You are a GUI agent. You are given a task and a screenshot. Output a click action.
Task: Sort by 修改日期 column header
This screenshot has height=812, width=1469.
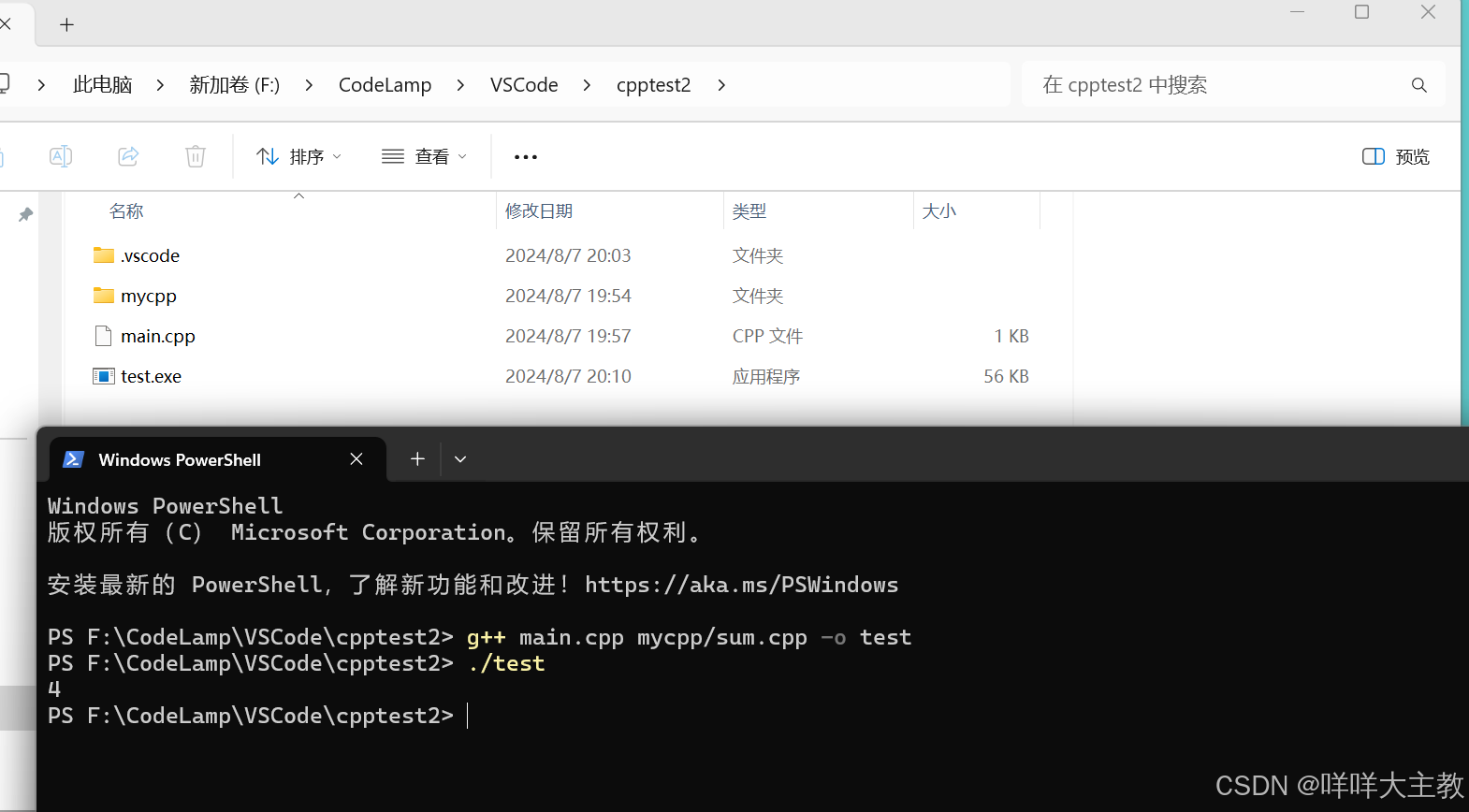(539, 211)
